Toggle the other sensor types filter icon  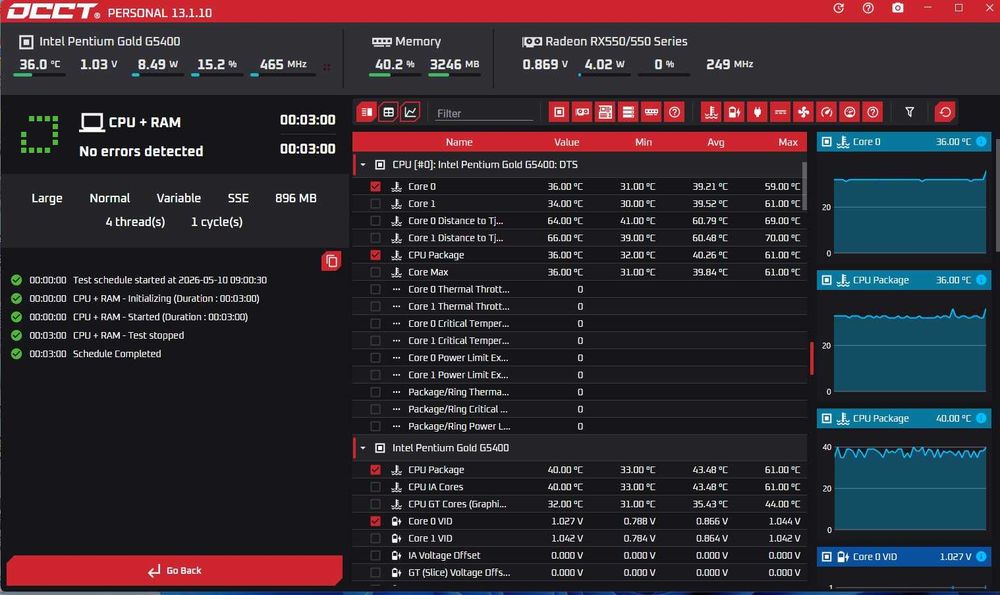(x=872, y=112)
